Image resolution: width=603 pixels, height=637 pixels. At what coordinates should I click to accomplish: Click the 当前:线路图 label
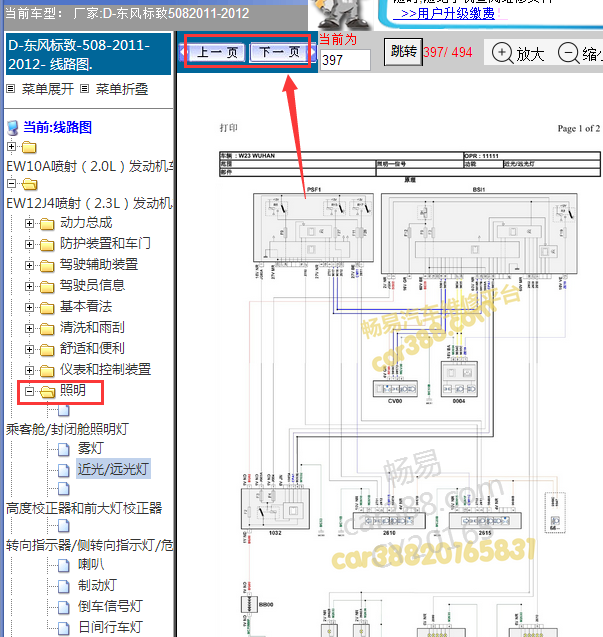pyautogui.click(x=57, y=127)
